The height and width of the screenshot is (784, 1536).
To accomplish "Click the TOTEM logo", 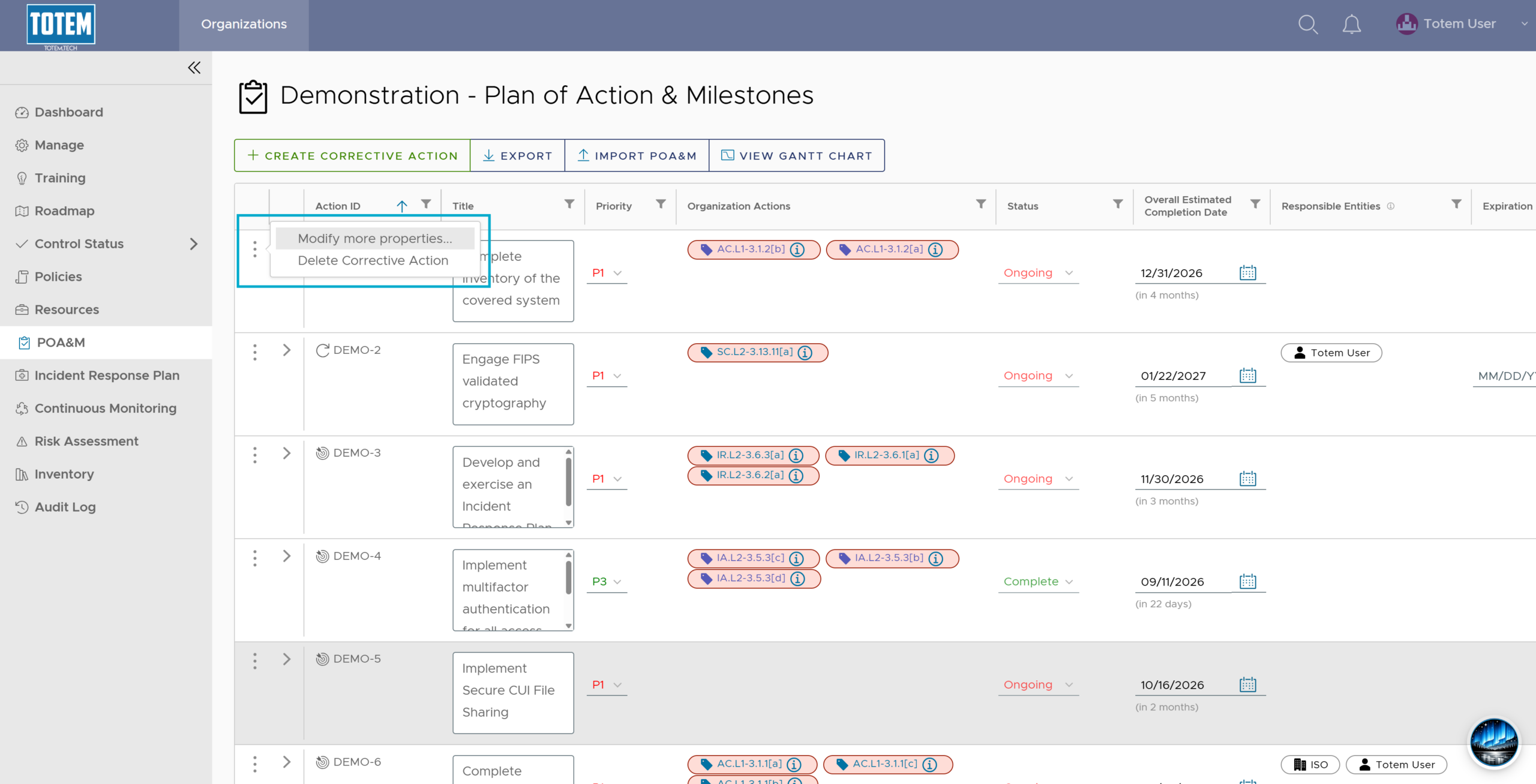I will click(61, 26).
